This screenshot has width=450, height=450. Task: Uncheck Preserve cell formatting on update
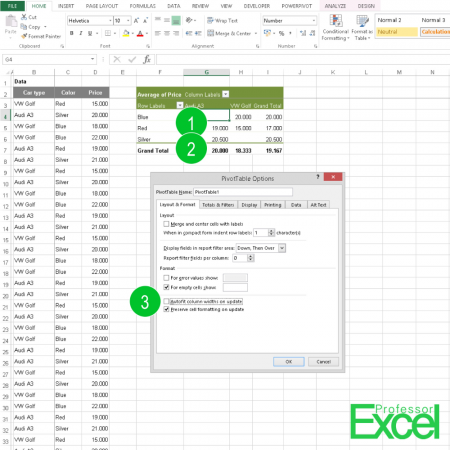click(166, 309)
